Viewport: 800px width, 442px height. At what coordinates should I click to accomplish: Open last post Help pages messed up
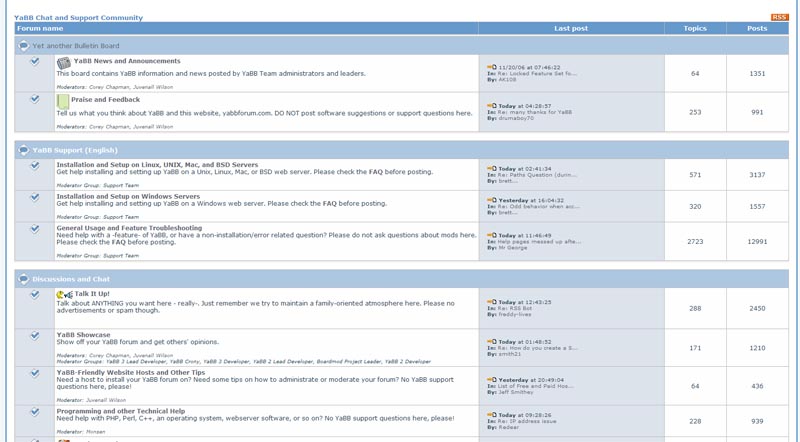[x=539, y=241]
